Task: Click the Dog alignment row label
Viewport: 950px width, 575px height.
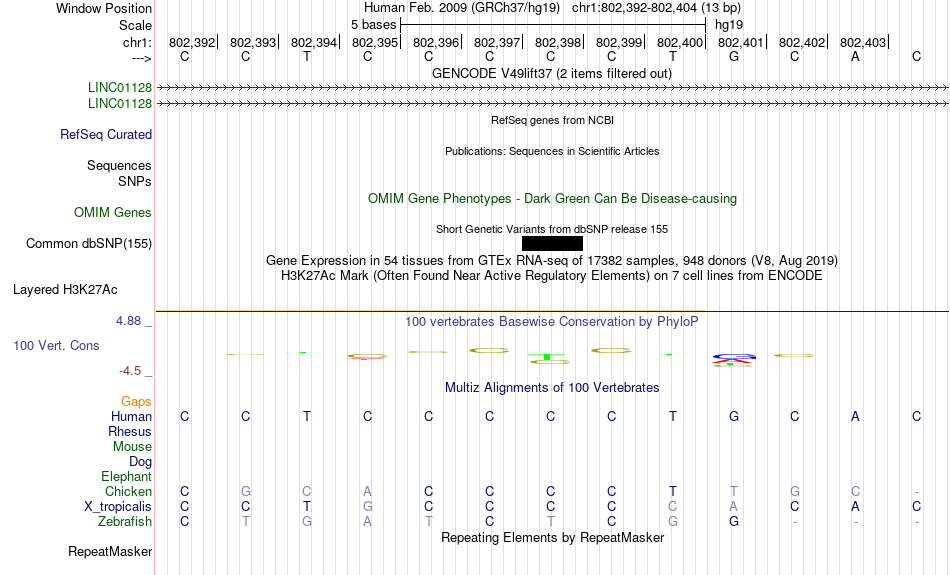Action: coord(140,462)
